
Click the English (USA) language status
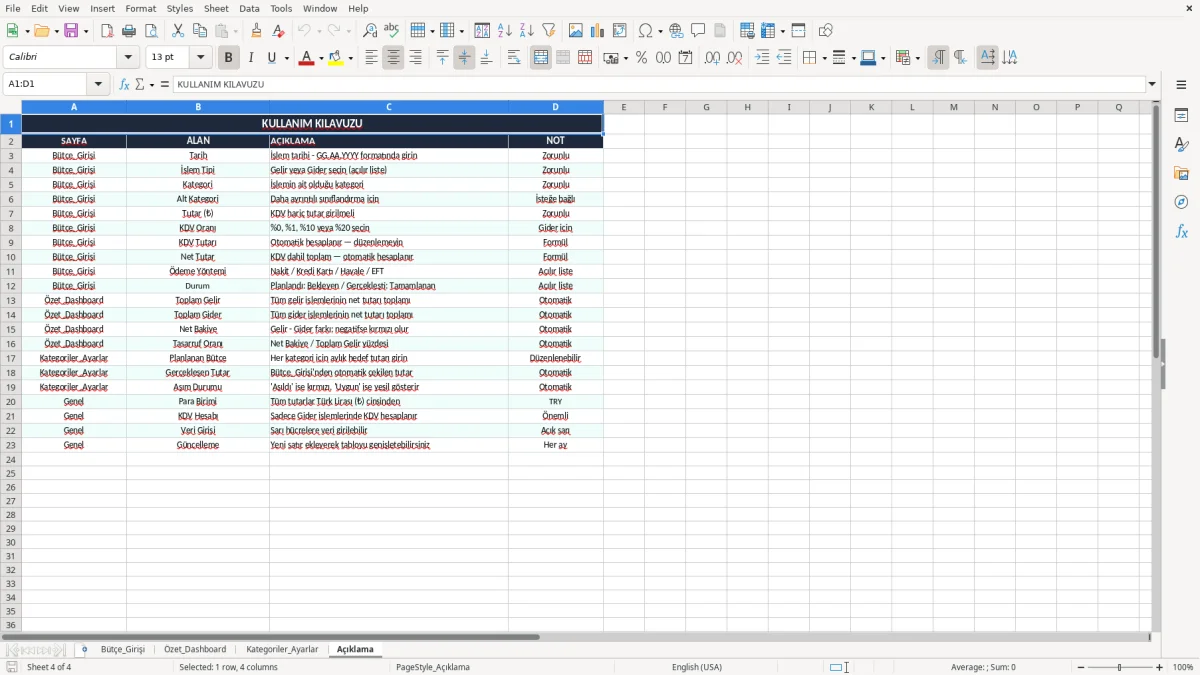point(697,667)
